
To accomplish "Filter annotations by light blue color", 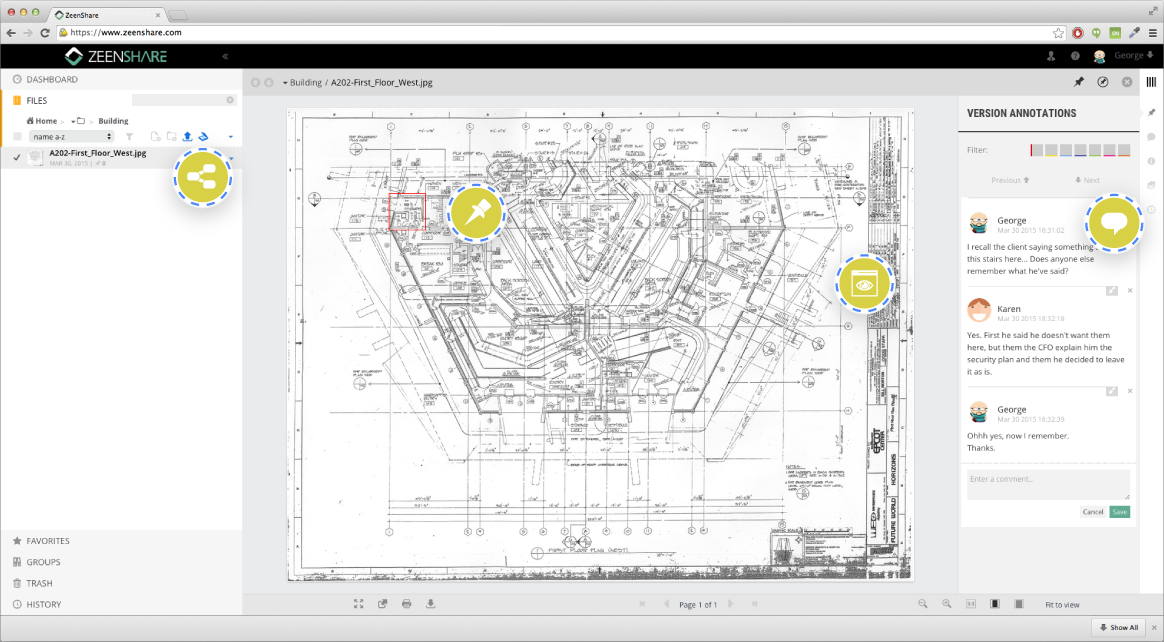I will (1066, 150).
